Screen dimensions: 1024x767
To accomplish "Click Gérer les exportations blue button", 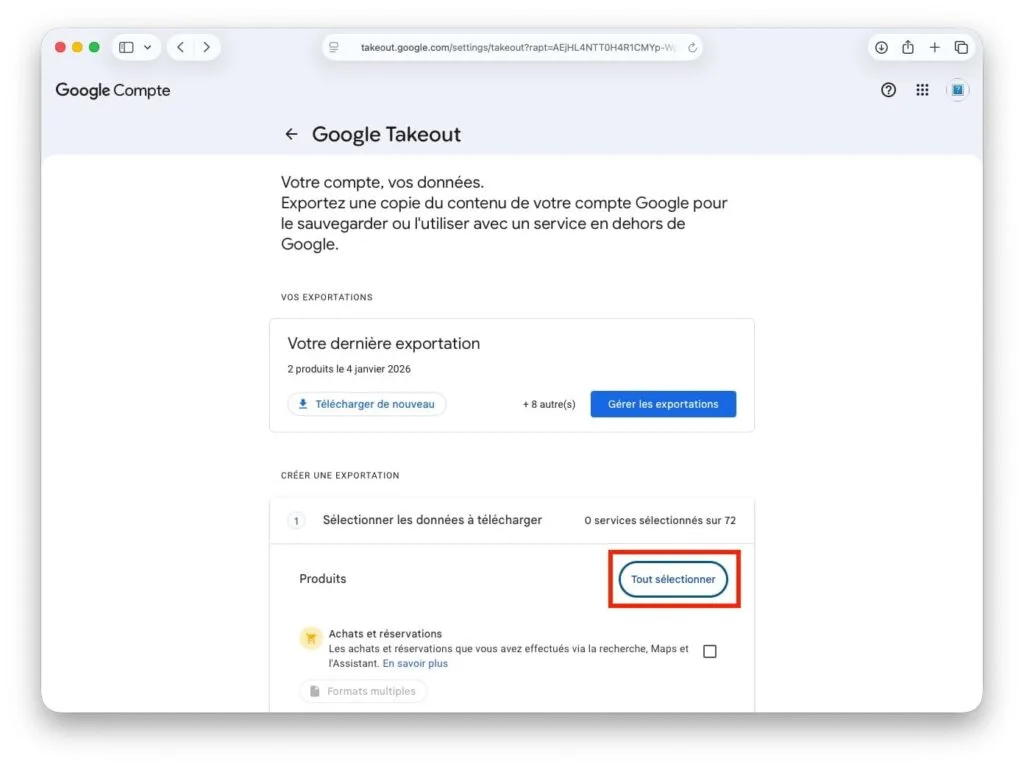I will [x=663, y=404].
